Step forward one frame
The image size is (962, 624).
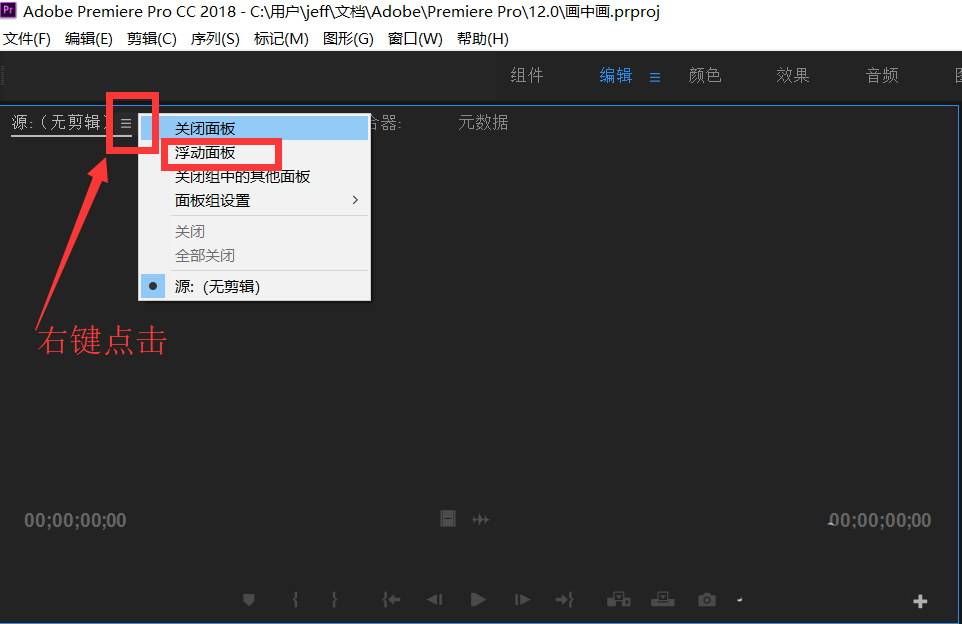pos(521,600)
